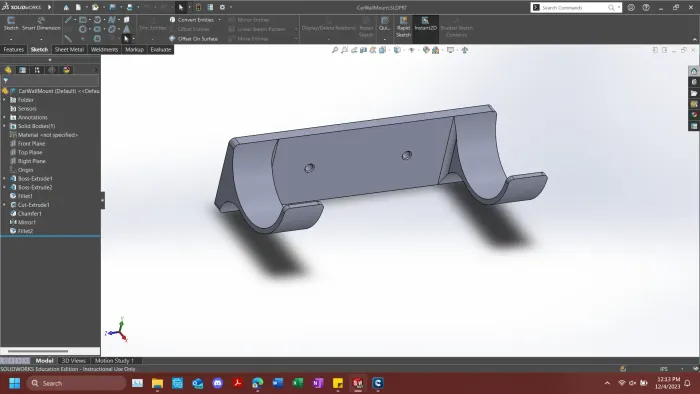Open SOLIDWORKS Resources in task pane

[694, 71]
